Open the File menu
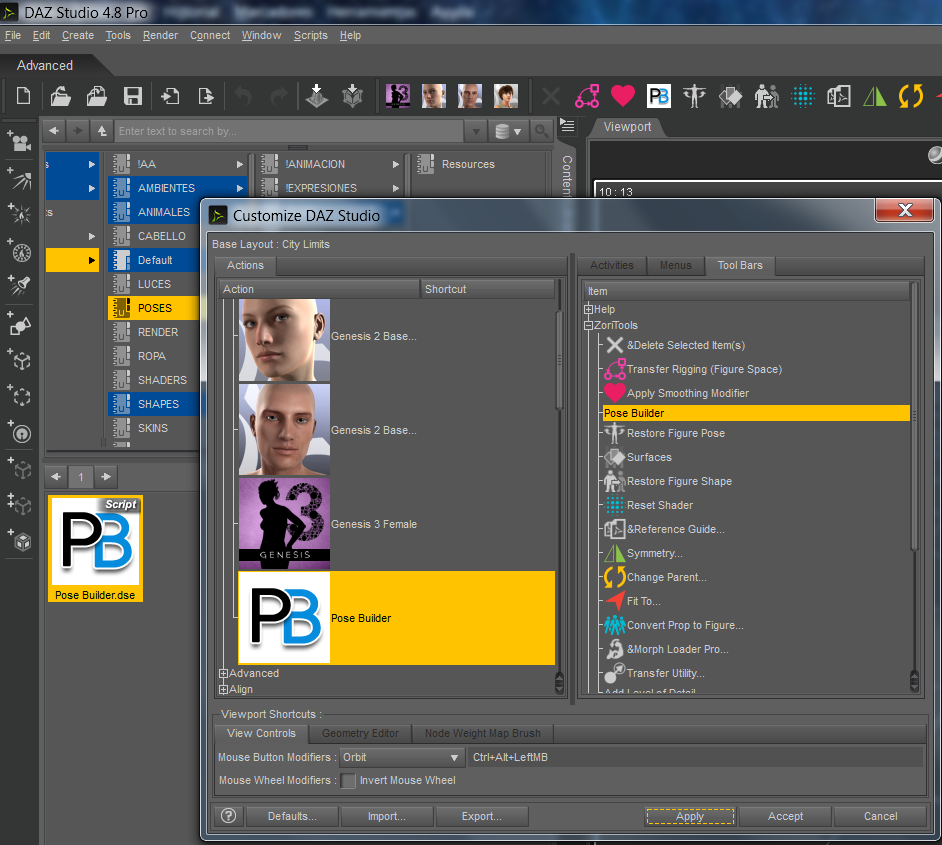 point(13,35)
